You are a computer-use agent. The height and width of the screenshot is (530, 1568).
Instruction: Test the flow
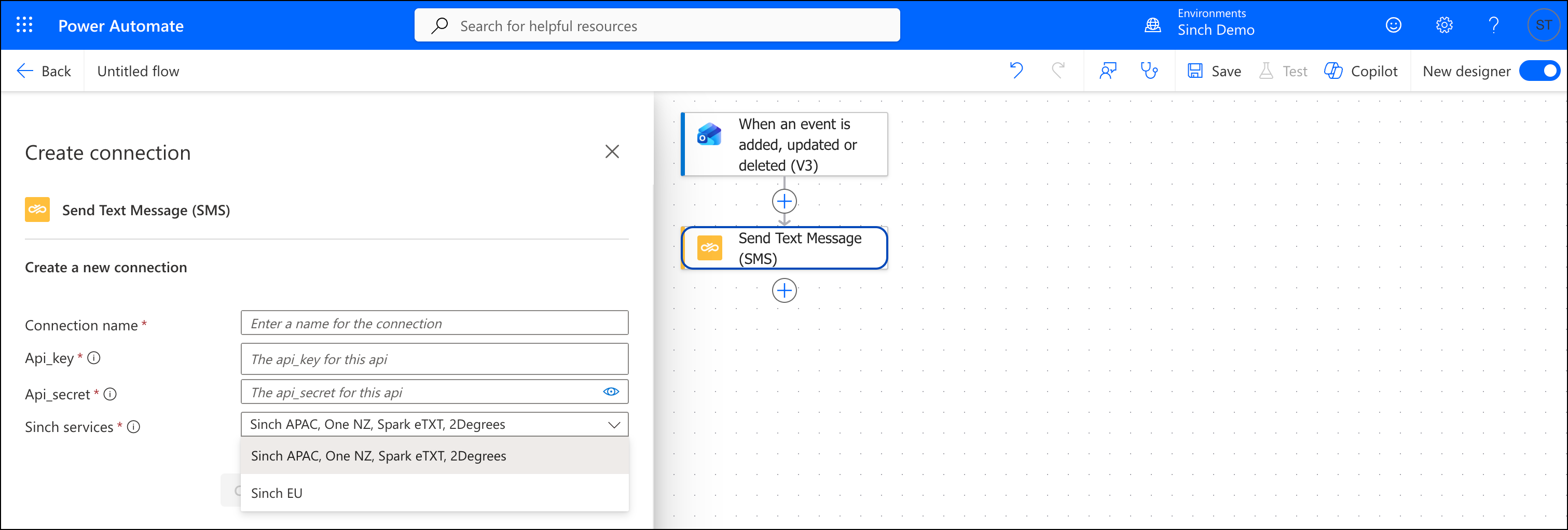[1283, 71]
